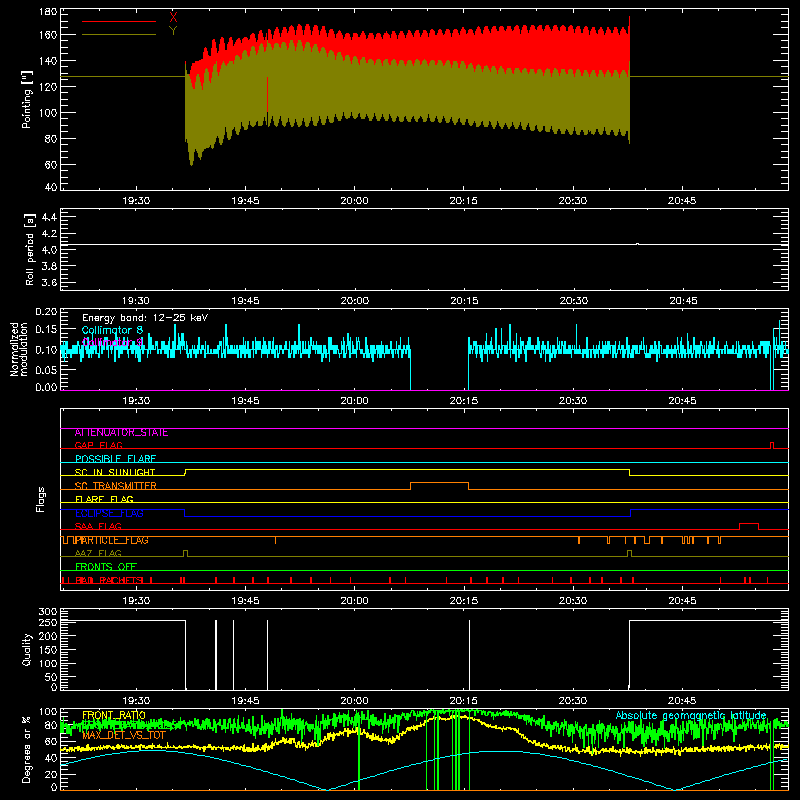
Task: Click the Roll period [s] axis title
Action: coord(30,249)
